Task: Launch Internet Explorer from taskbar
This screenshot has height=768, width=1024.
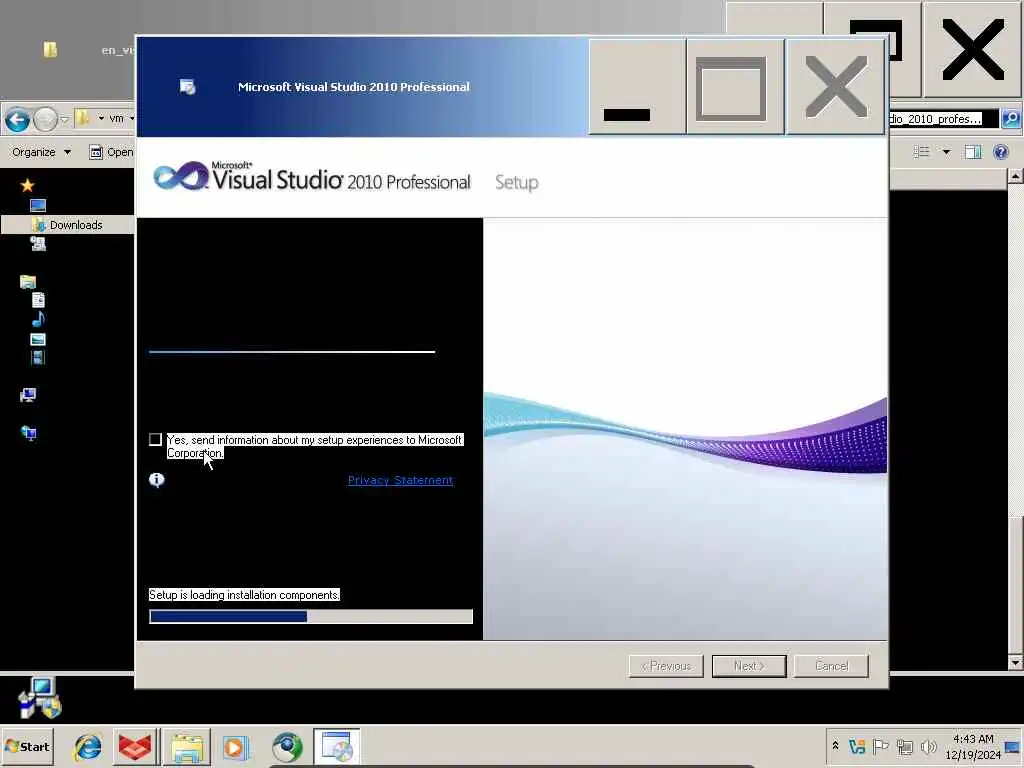Action: click(x=88, y=746)
